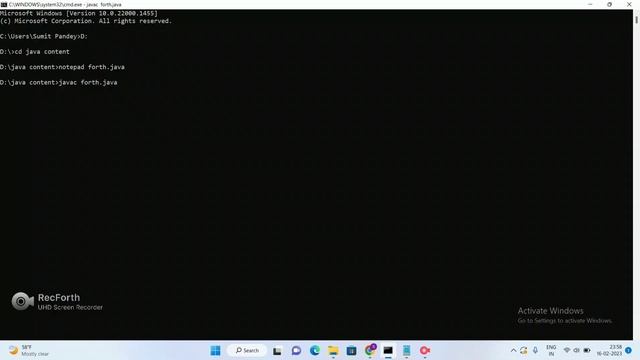Image resolution: width=640 pixels, height=360 pixels.
Task: Select the Command Prompt taskbar icon
Action: [388, 350]
